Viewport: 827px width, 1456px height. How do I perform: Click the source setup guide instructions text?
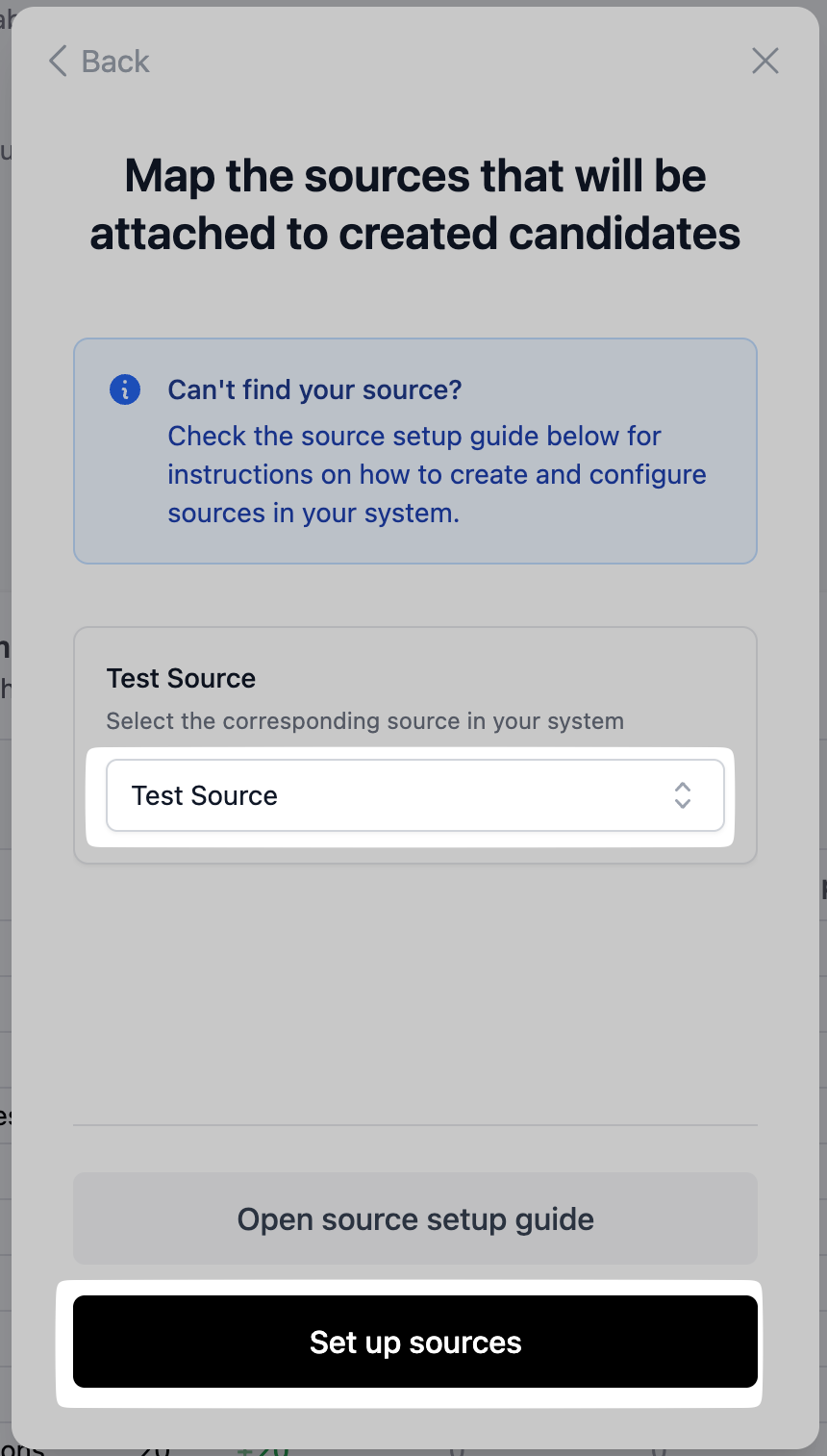click(x=437, y=474)
